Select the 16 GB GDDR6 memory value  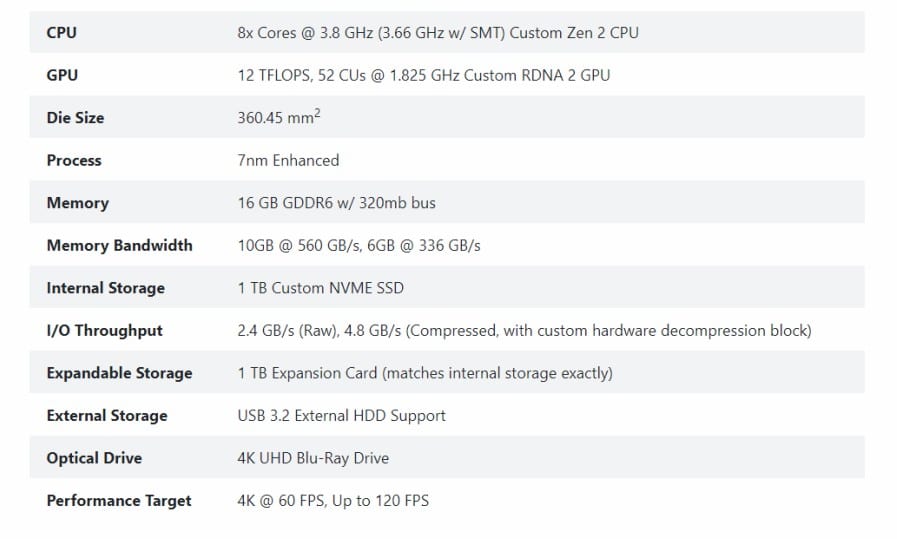click(x=336, y=203)
